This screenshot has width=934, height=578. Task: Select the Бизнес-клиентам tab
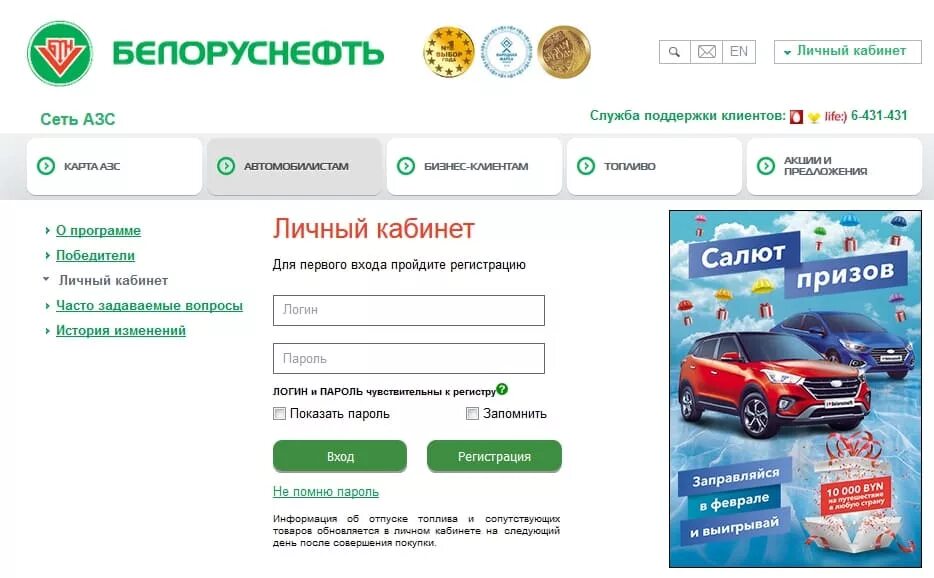474,166
